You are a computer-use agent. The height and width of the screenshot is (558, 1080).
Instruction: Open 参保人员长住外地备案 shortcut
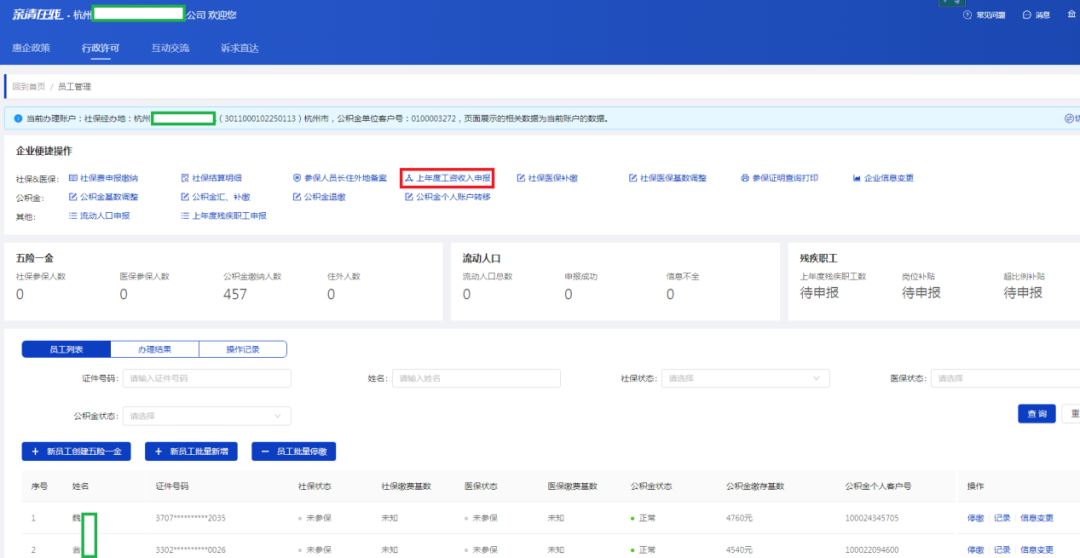tap(339, 178)
